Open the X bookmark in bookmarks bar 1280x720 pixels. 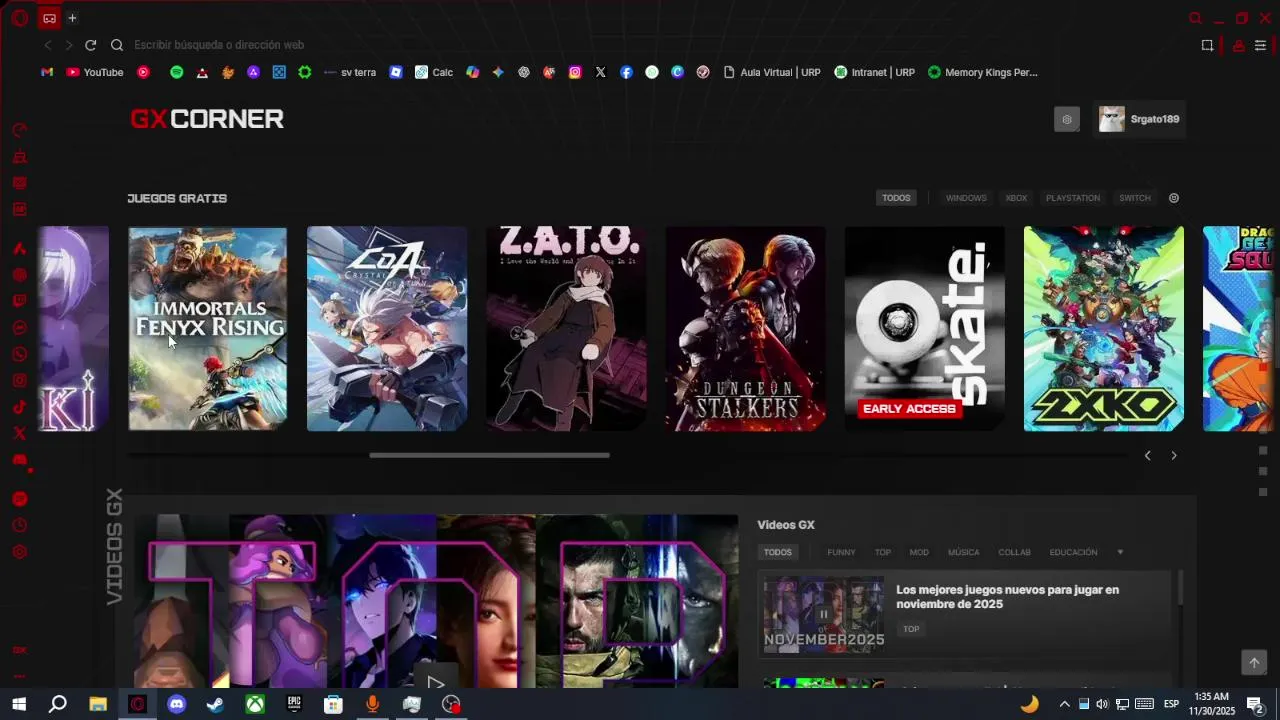coord(600,72)
